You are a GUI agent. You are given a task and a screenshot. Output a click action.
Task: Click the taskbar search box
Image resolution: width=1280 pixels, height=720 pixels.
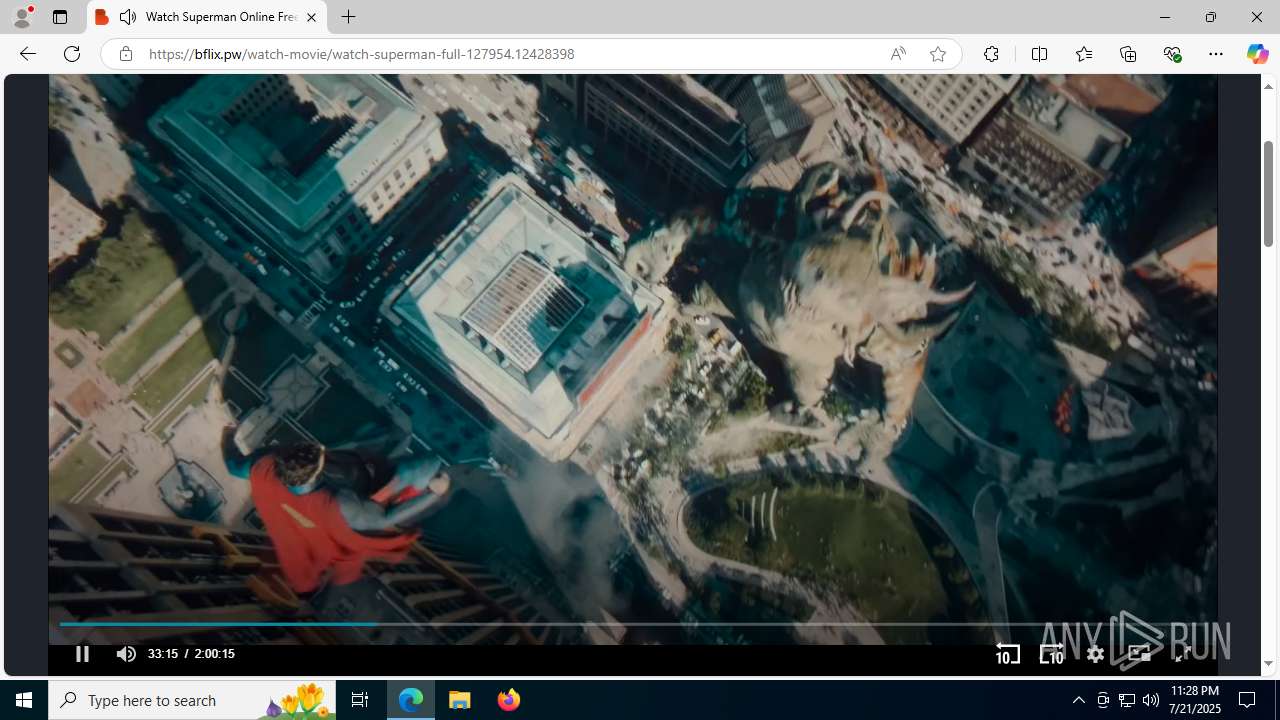pyautogui.click(x=191, y=700)
